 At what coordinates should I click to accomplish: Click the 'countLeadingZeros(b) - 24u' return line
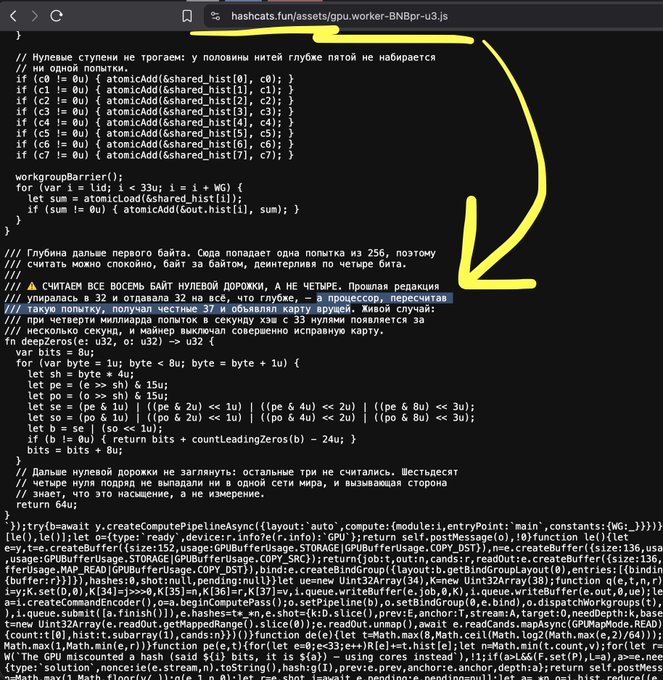tap(192, 439)
